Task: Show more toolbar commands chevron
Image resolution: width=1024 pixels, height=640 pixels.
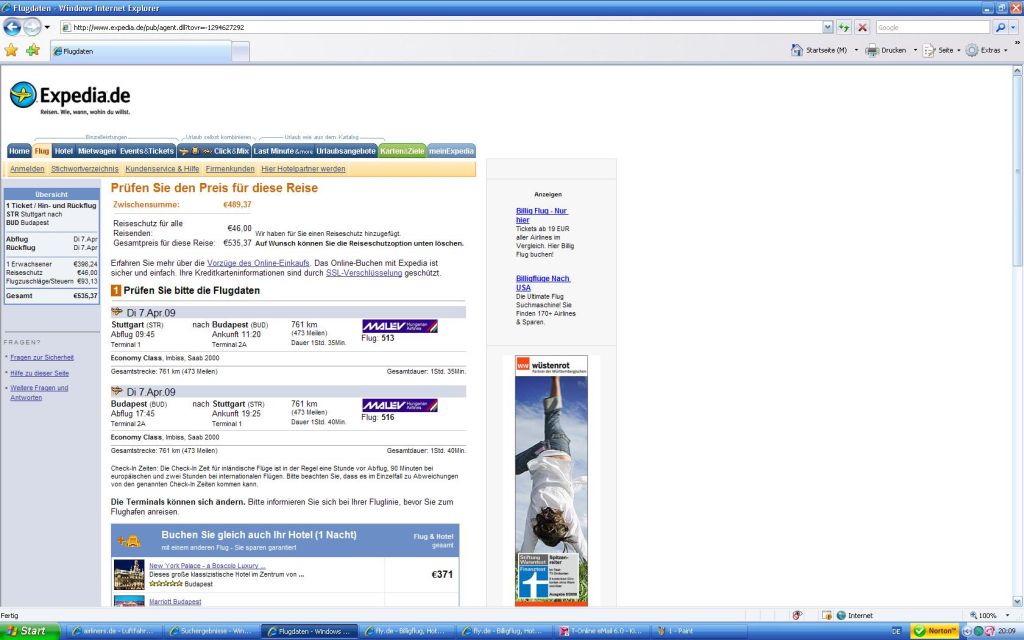Action: coord(1017,43)
